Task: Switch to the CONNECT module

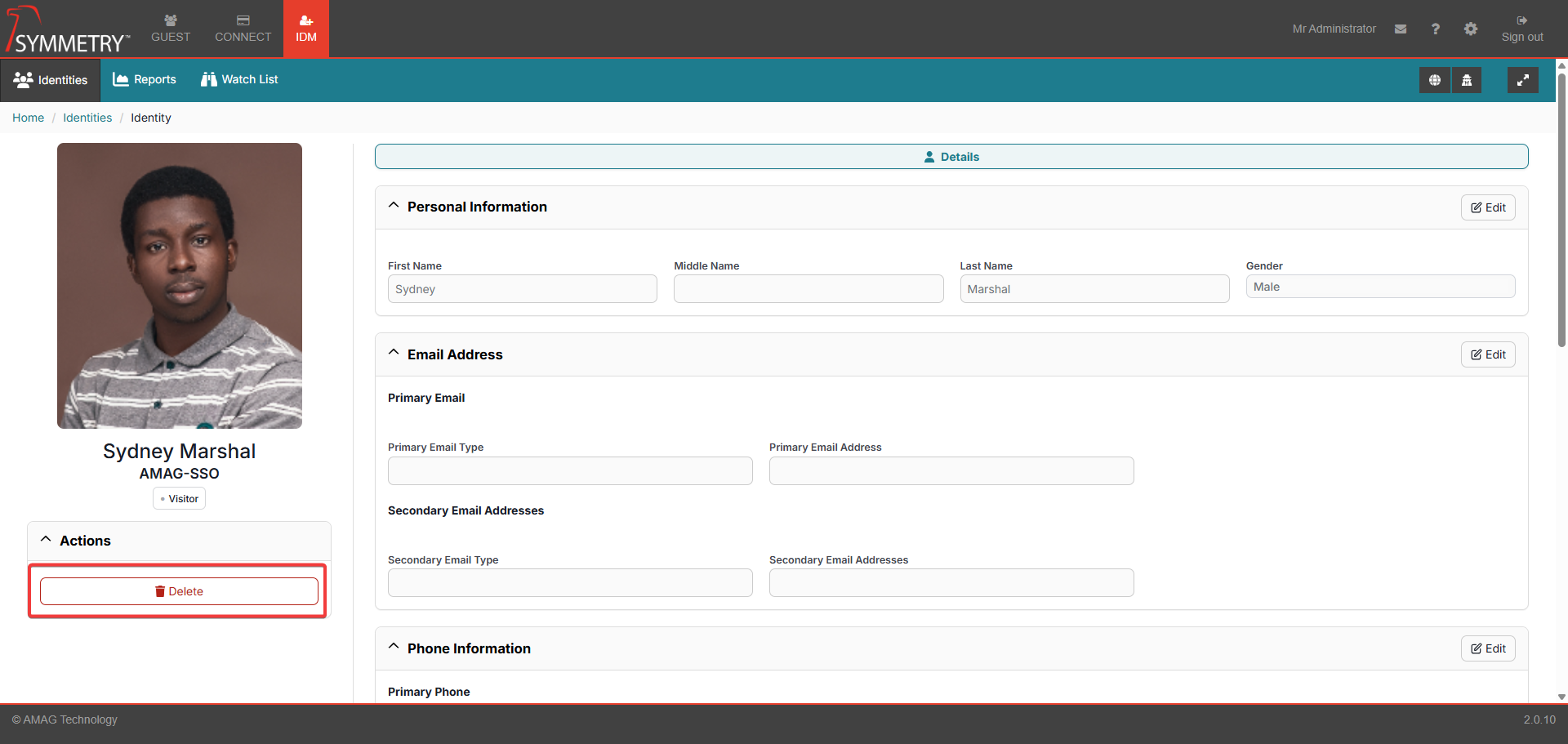Action: [243, 29]
